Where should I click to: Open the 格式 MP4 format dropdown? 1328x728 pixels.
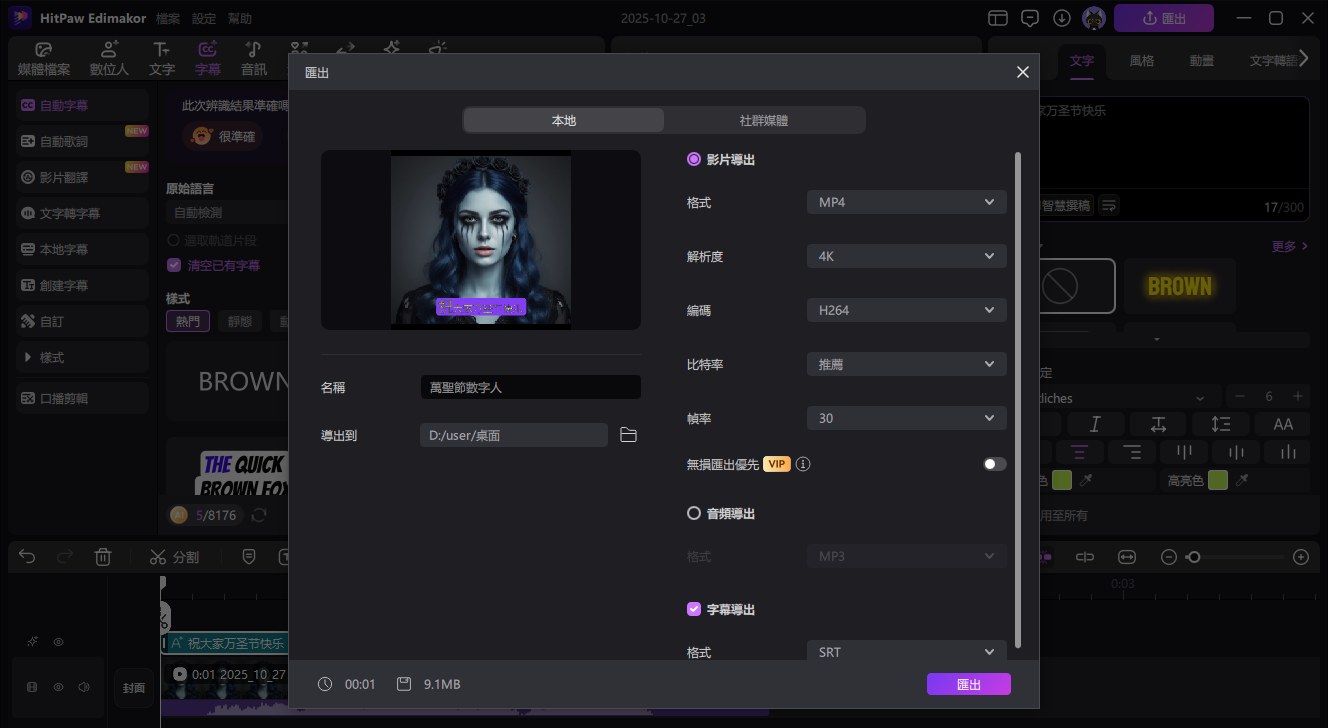[x=905, y=201]
